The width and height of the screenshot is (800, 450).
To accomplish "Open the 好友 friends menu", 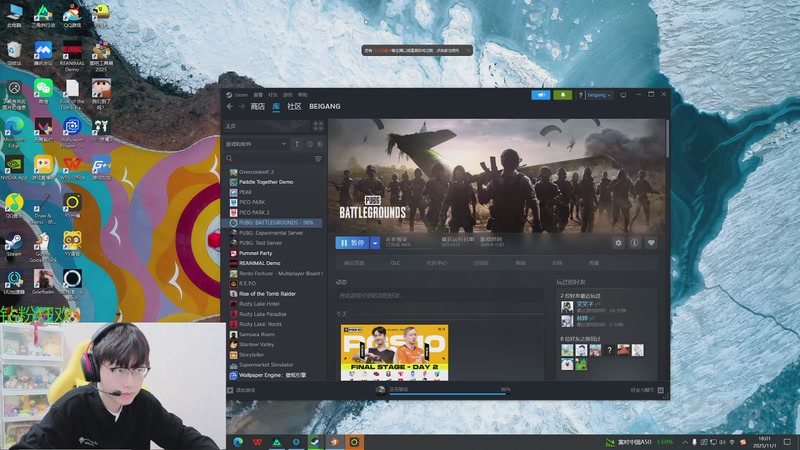I will pyautogui.click(x=273, y=95).
